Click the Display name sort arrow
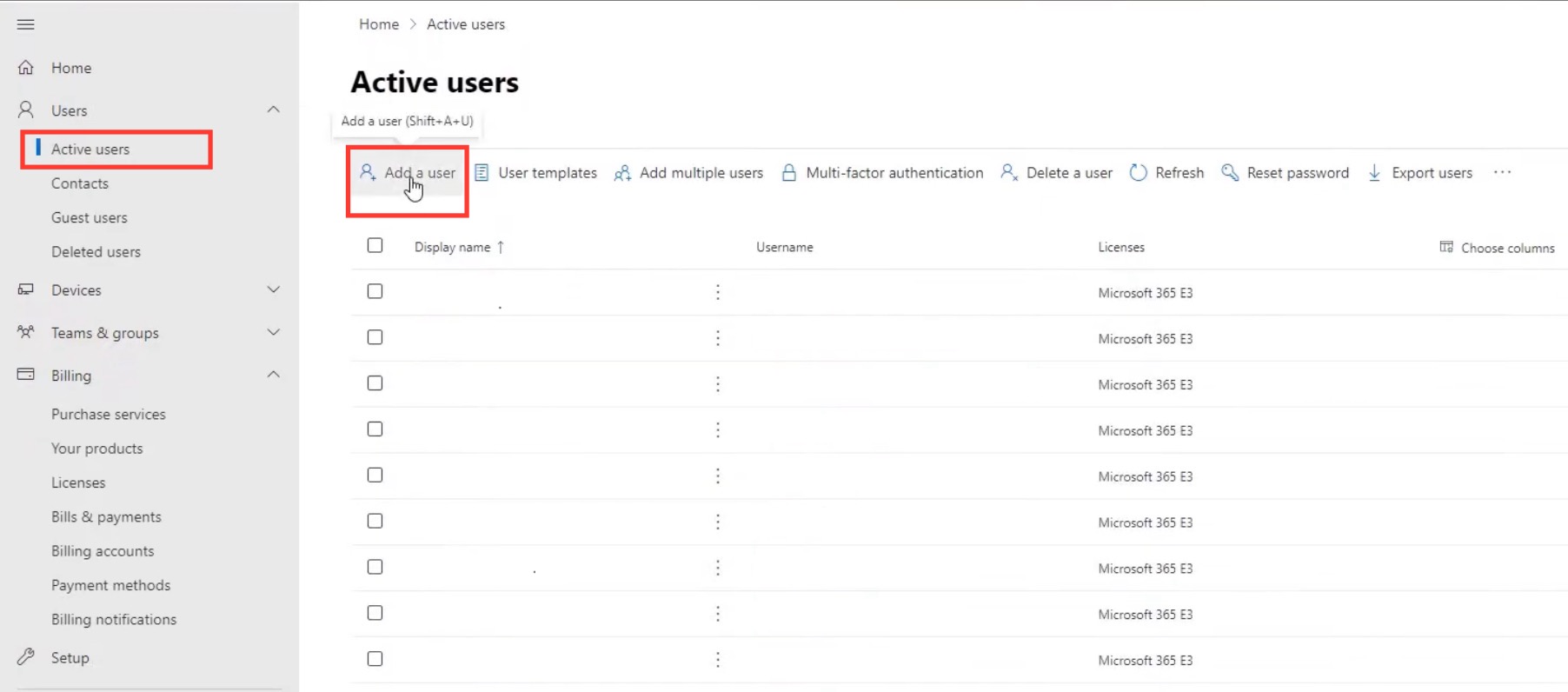 [501, 247]
